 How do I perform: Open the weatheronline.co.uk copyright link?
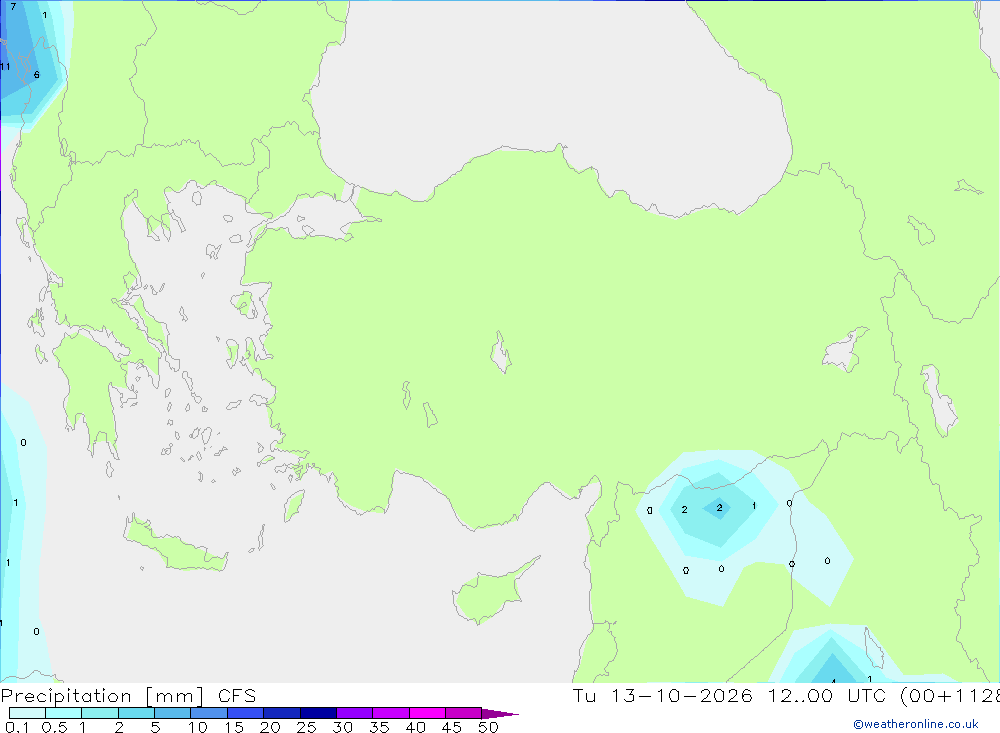[x=915, y=724]
